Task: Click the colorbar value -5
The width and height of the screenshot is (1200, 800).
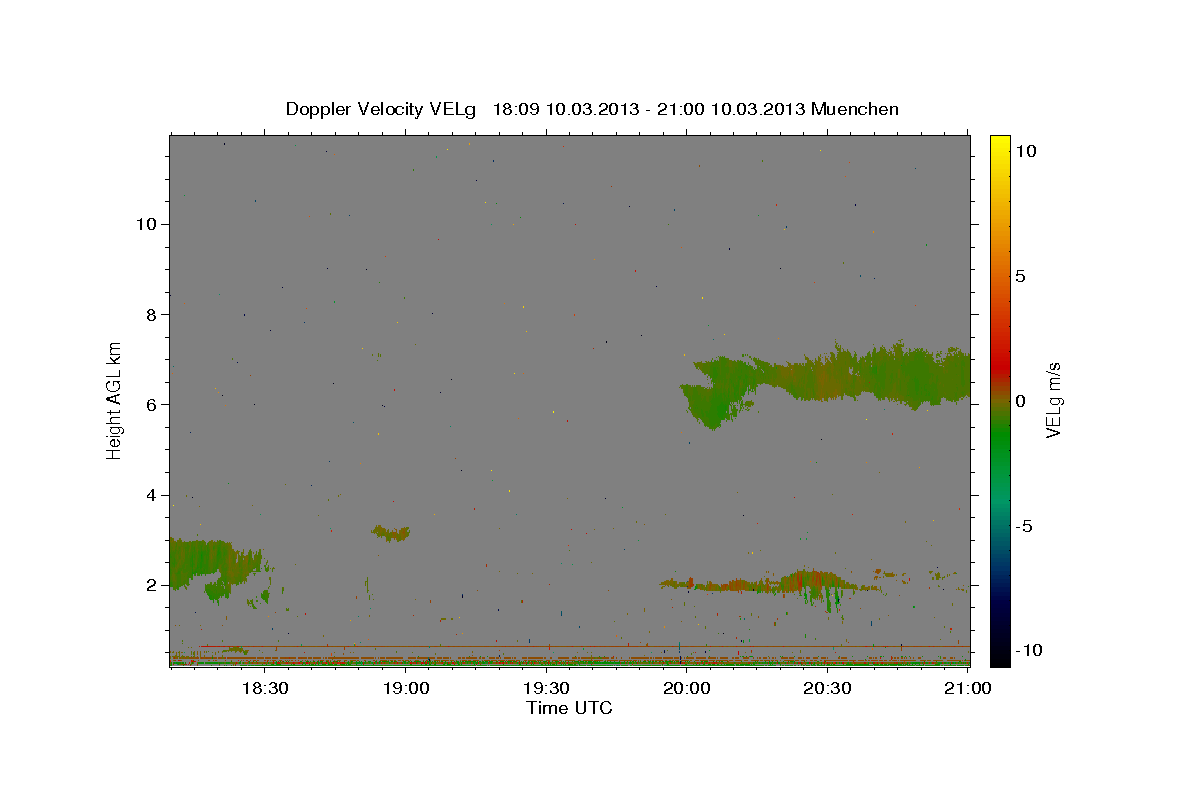Action: 1023,526
